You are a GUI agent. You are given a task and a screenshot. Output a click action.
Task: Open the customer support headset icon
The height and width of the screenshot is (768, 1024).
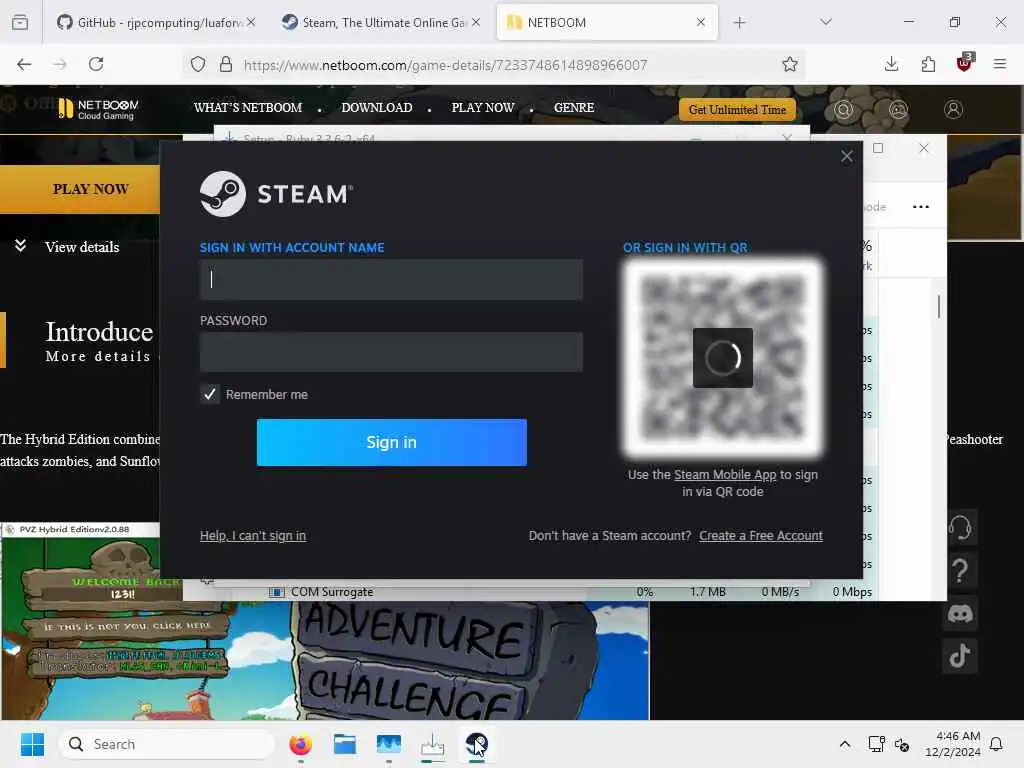tap(959, 527)
